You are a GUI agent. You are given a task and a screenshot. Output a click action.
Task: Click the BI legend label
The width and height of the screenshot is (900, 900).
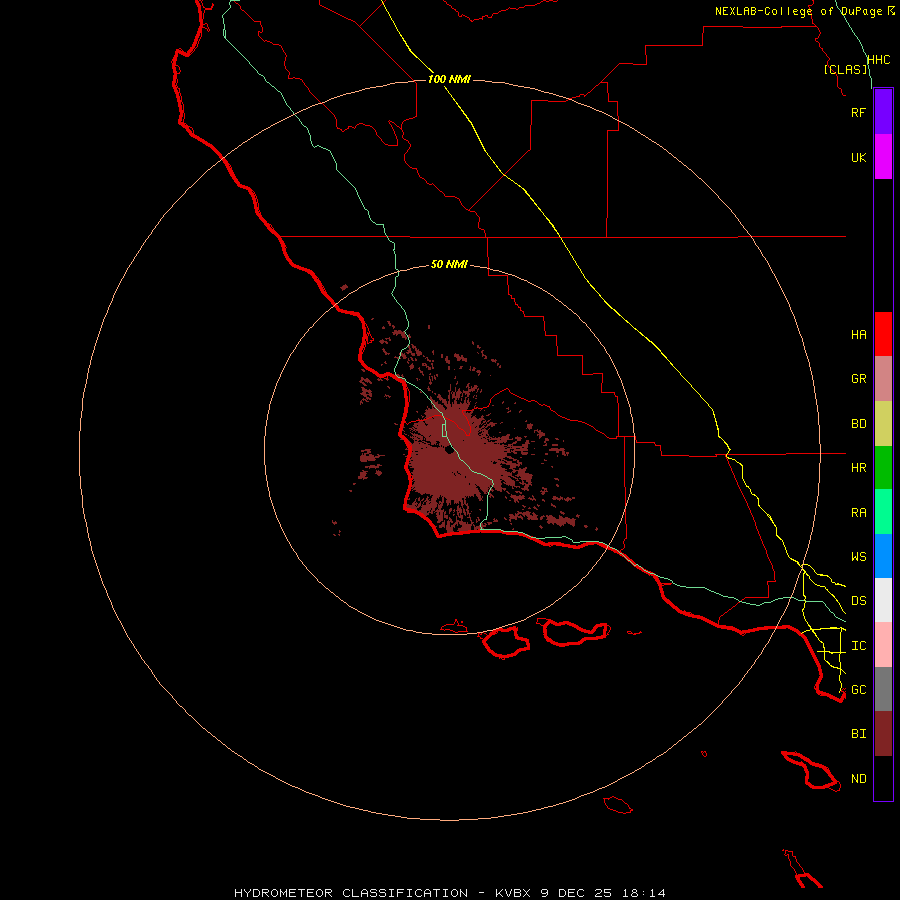[858, 734]
